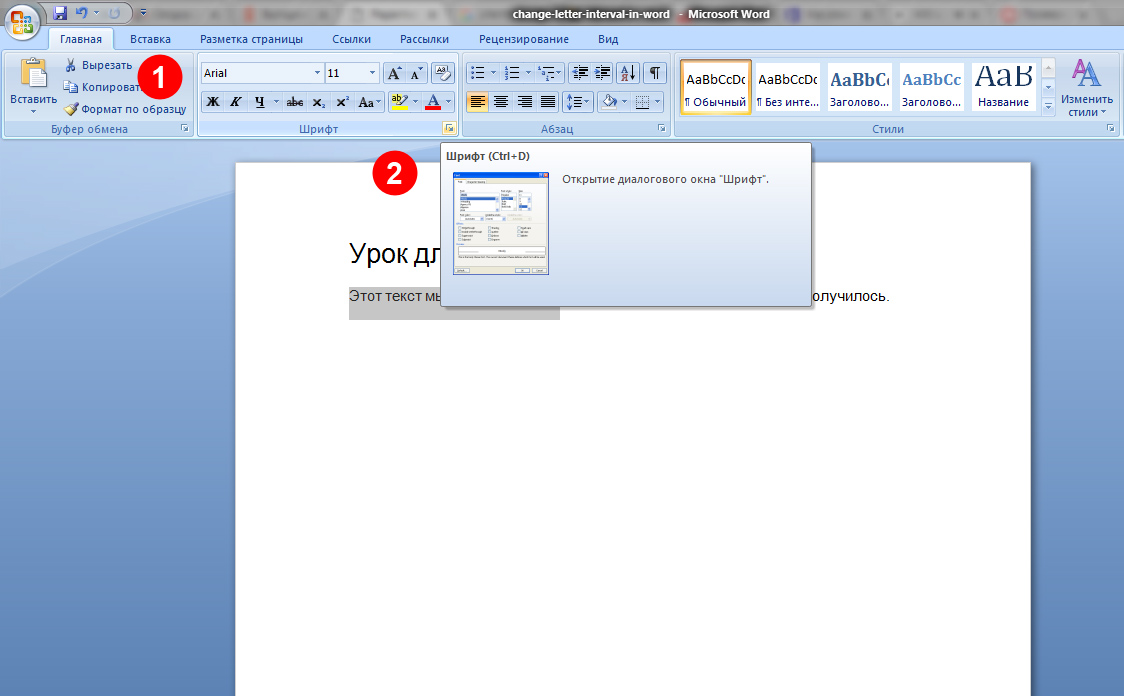
Task: Open the Вид ribbon tab
Action: (608, 39)
